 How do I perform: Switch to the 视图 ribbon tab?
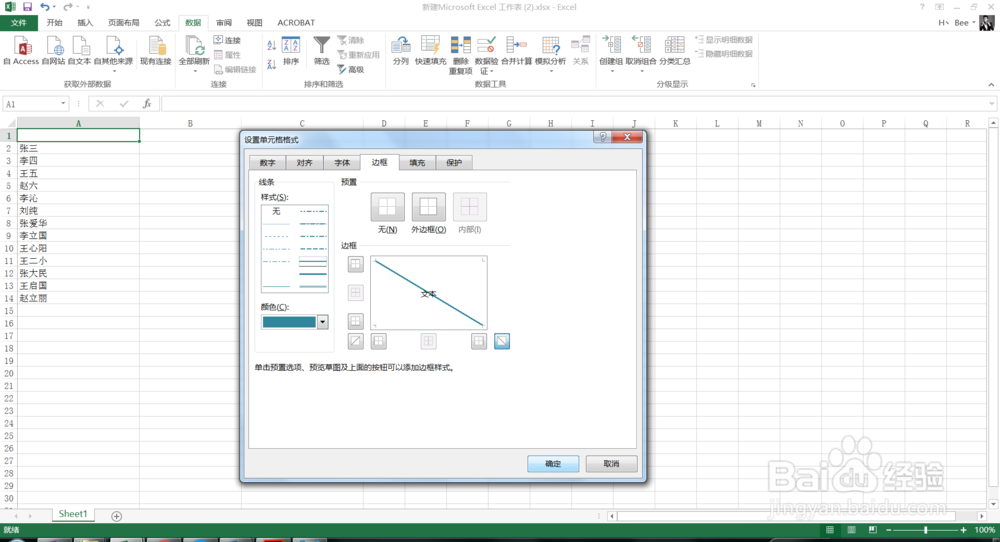254,23
